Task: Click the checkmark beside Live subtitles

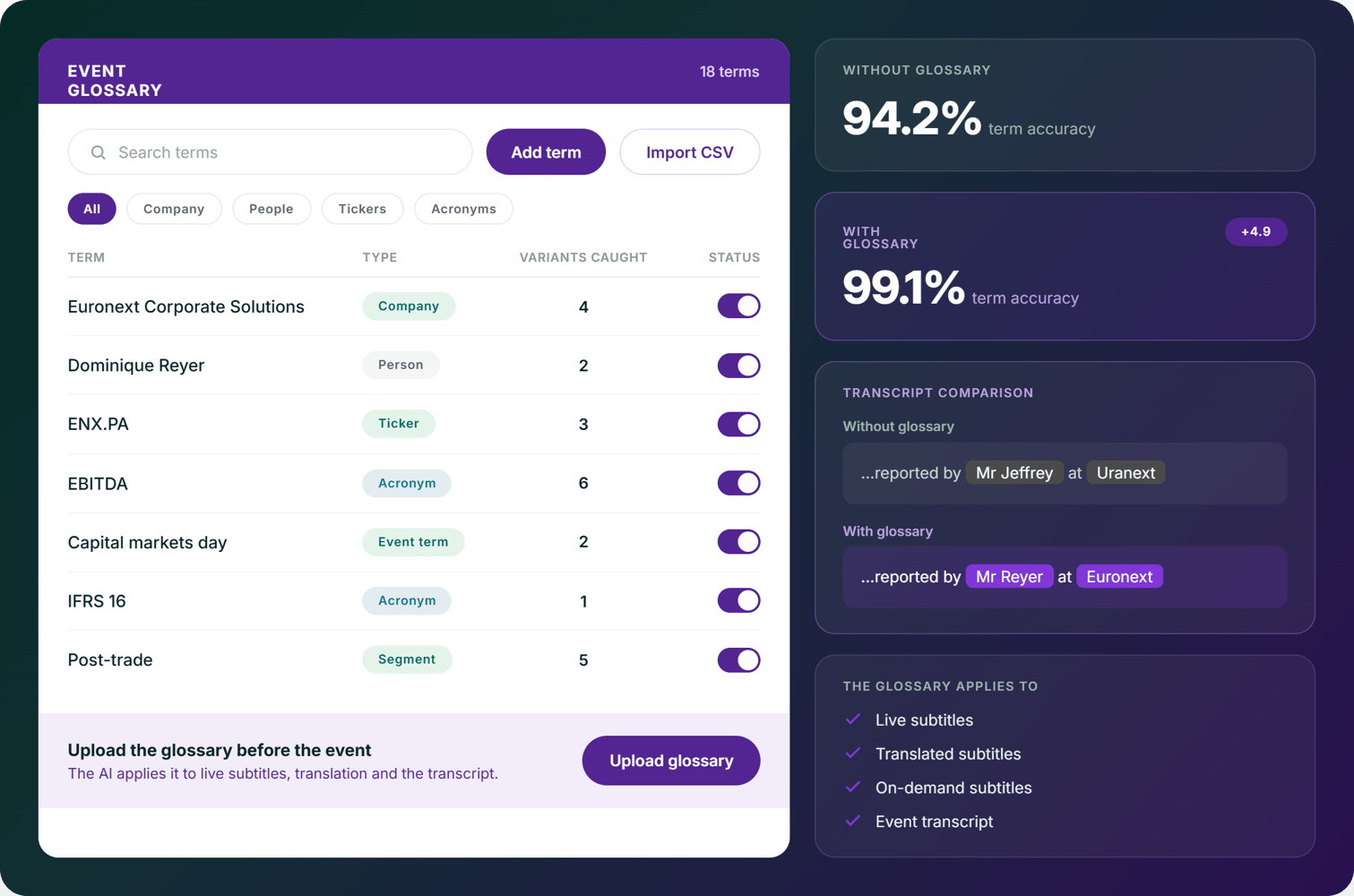Action: pyautogui.click(x=853, y=719)
